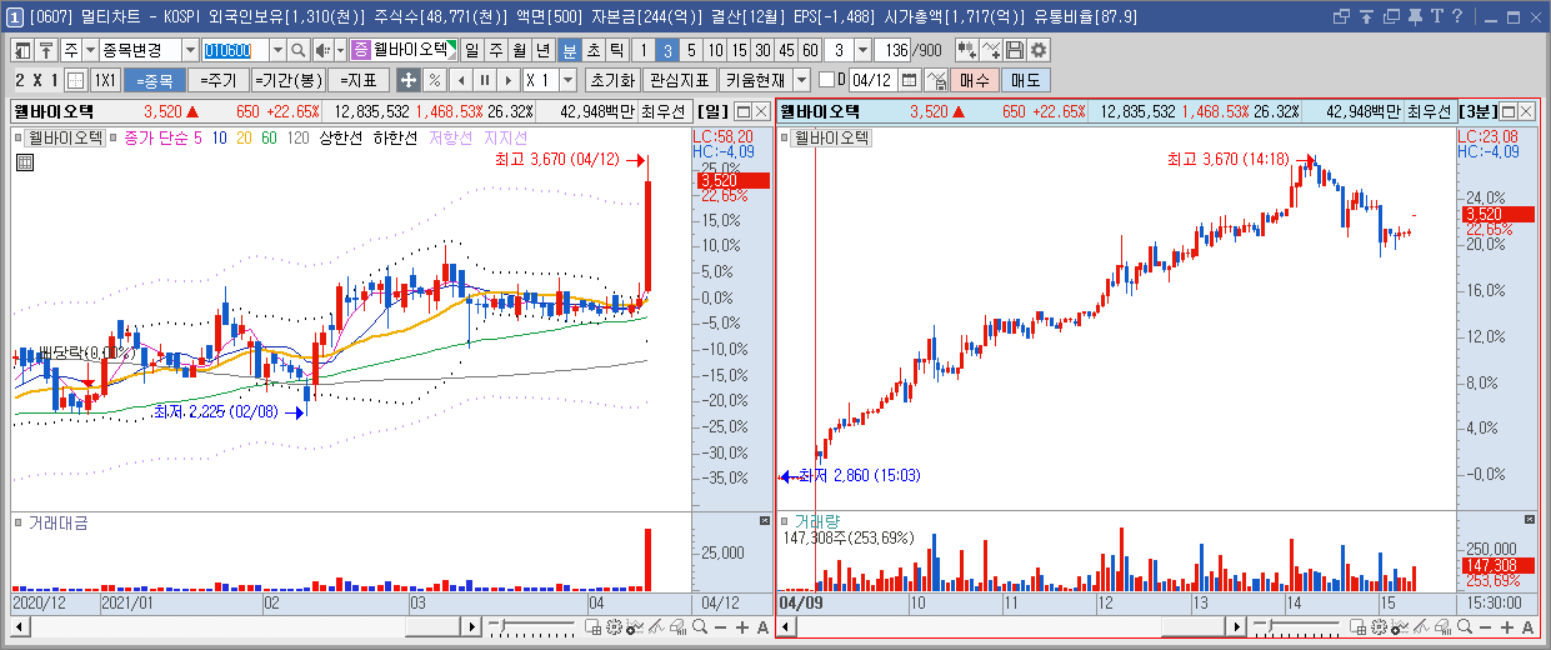Click the data table grid icon in daily chart
The height and width of the screenshot is (650, 1551).
[x=25, y=162]
